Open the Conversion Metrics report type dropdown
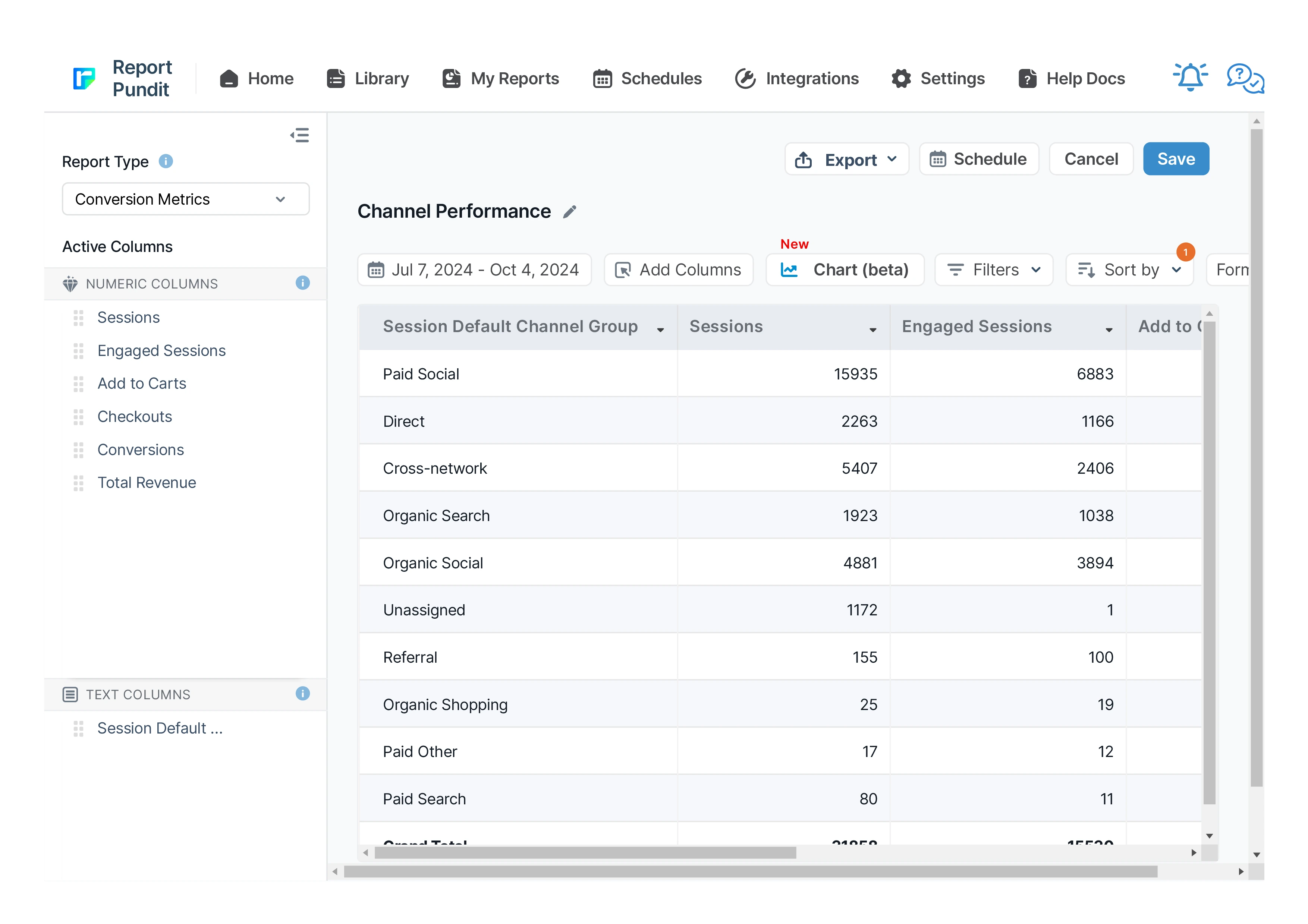The image size is (1308, 924). pyautogui.click(x=186, y=199)
